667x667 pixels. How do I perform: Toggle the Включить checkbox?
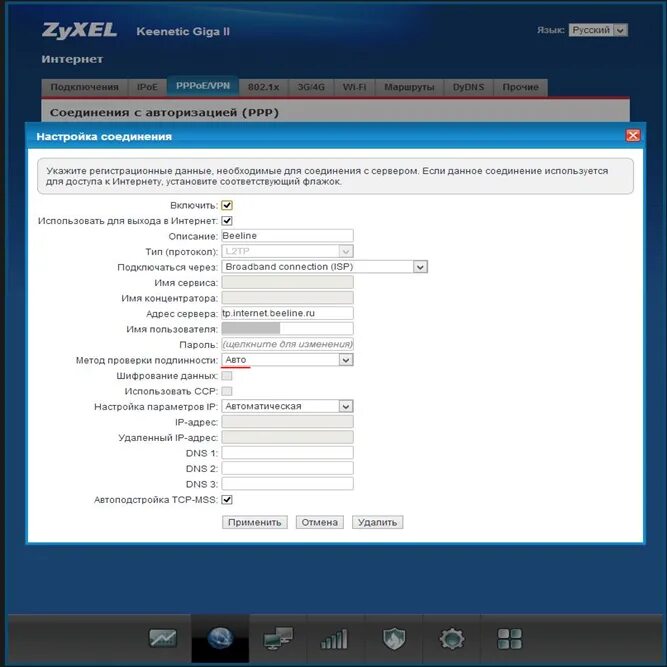227,205
